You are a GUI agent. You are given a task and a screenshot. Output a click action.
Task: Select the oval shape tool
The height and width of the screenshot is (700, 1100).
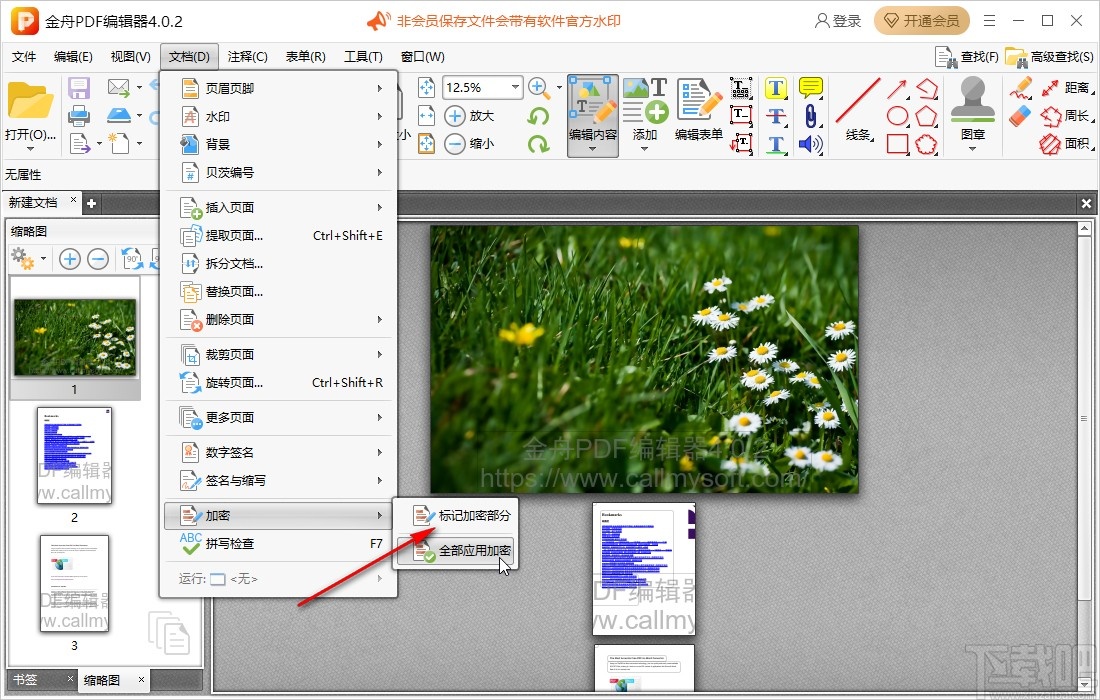897,116
